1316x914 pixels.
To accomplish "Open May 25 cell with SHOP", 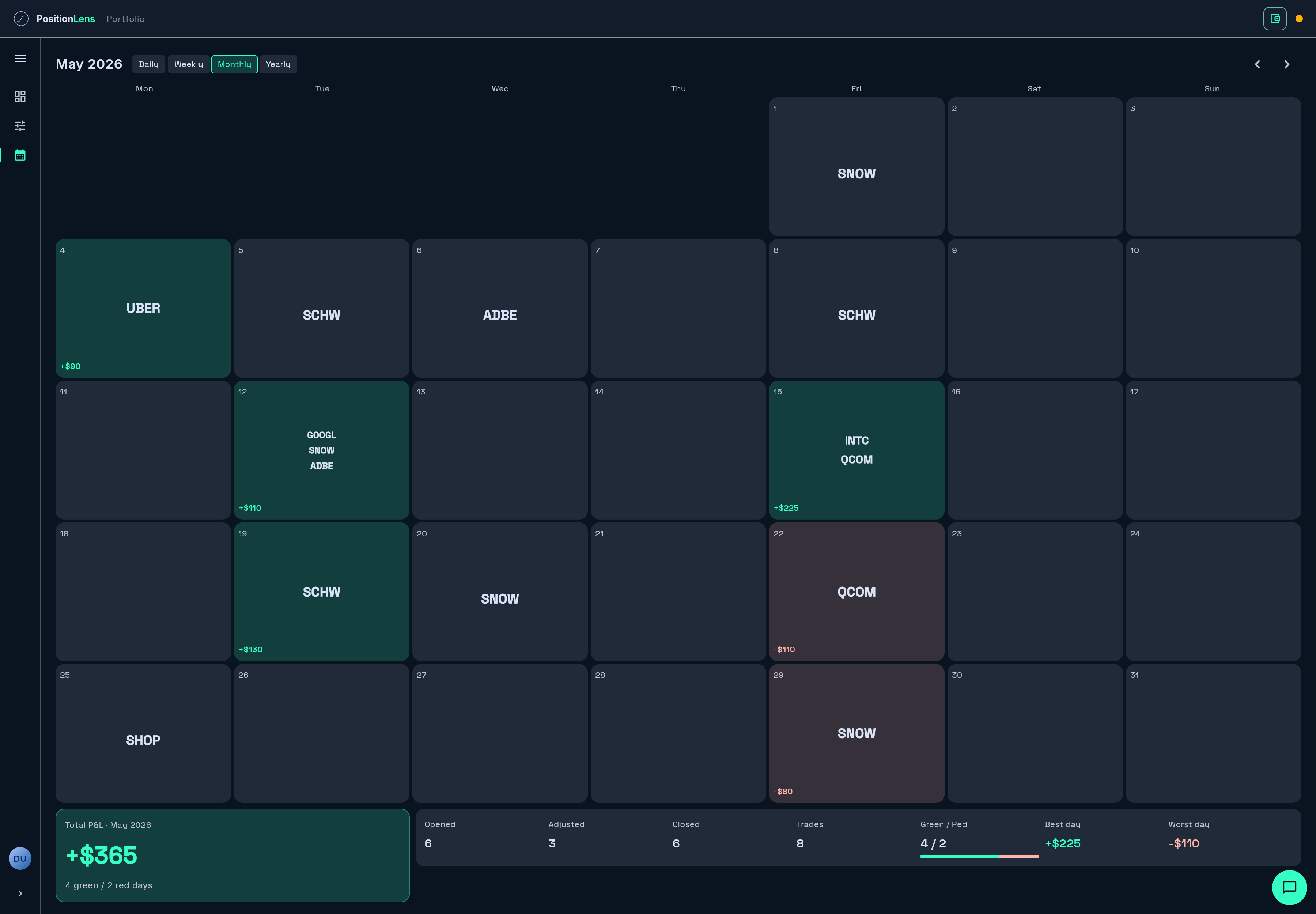I will point(143,733).
